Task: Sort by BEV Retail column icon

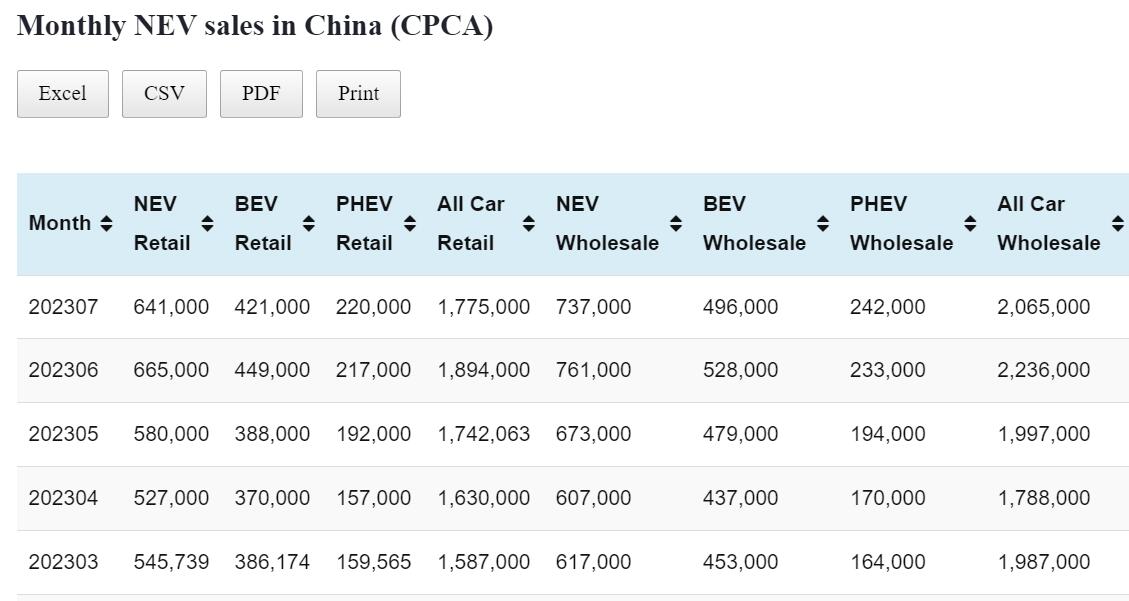Action: [308, 224]
